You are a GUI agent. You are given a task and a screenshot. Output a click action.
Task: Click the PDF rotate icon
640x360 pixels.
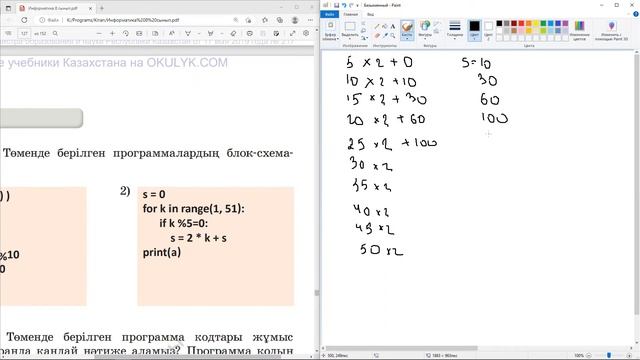pos(126,33)
